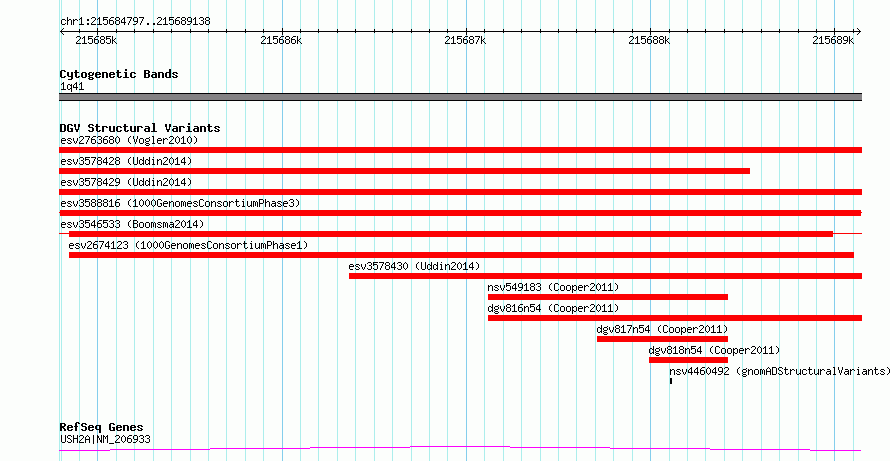Open the esv3578428 (Uddin2014) label
This screenshot has width=890, height=461.
[126, 161]
